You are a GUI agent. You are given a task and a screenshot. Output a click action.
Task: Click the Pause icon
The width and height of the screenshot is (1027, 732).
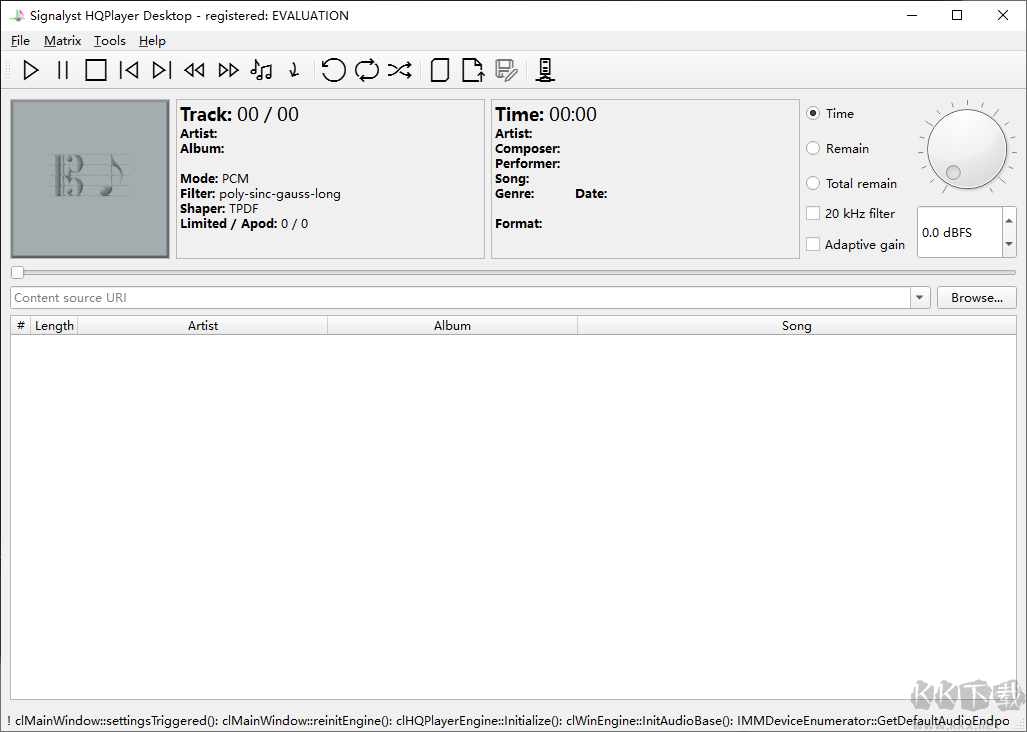click(63, 70)
